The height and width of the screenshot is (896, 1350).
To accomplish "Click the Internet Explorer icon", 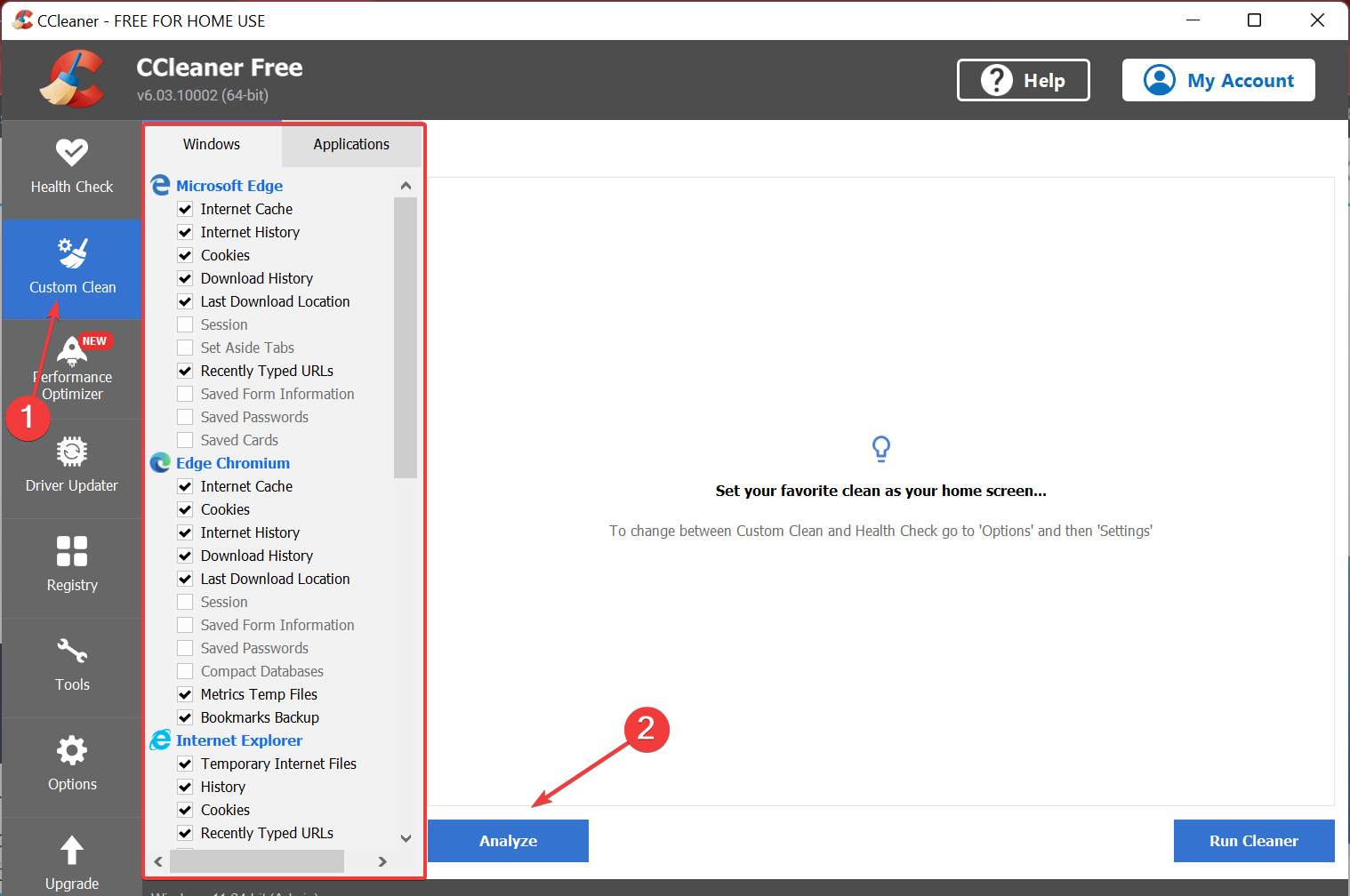I will [x=160, y=740].
